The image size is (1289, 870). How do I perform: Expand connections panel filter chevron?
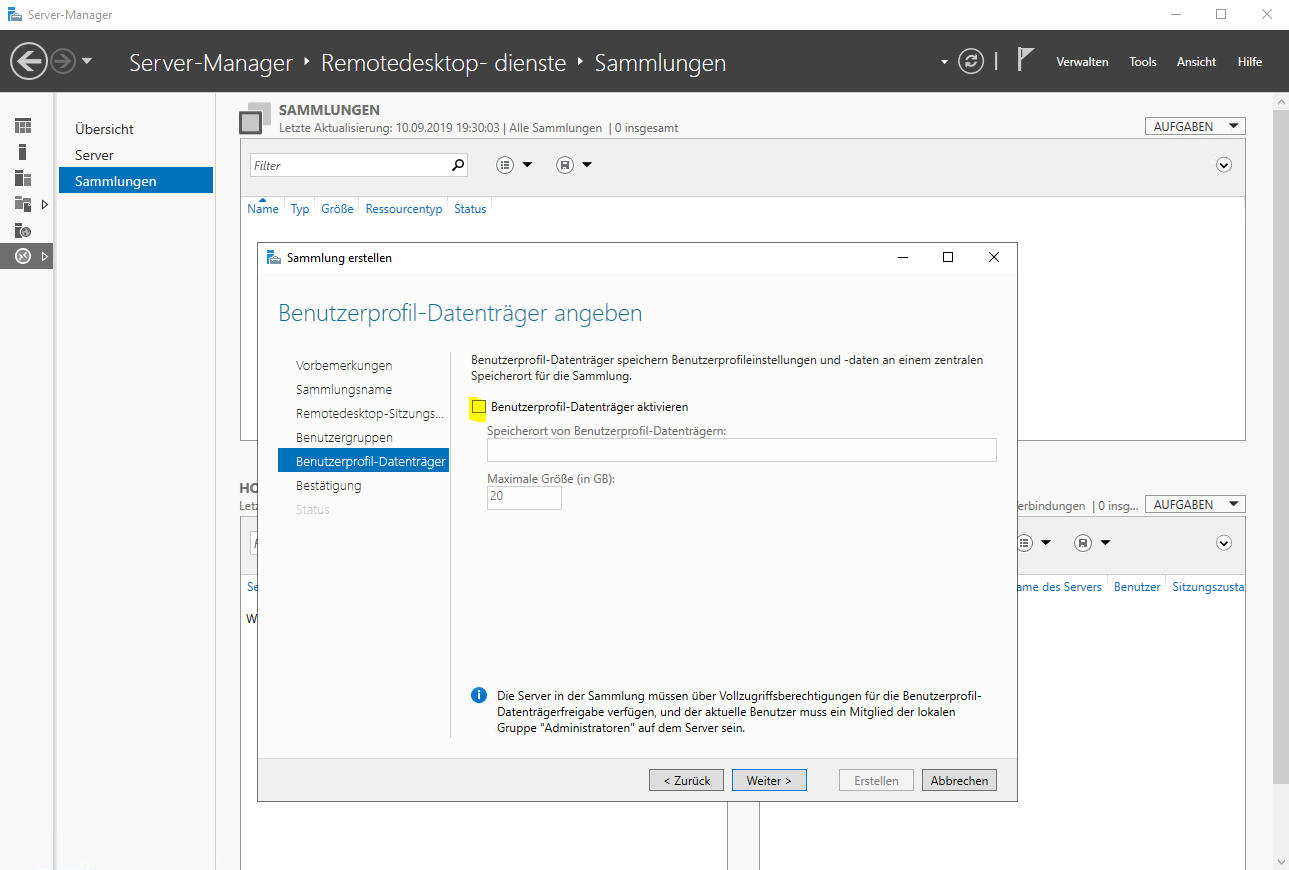point(1224,542)
